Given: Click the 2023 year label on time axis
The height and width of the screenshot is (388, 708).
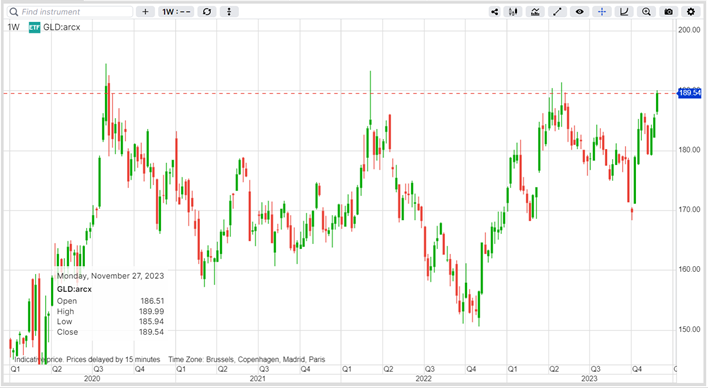Looking at the screenshot, I should coord(589,379).
